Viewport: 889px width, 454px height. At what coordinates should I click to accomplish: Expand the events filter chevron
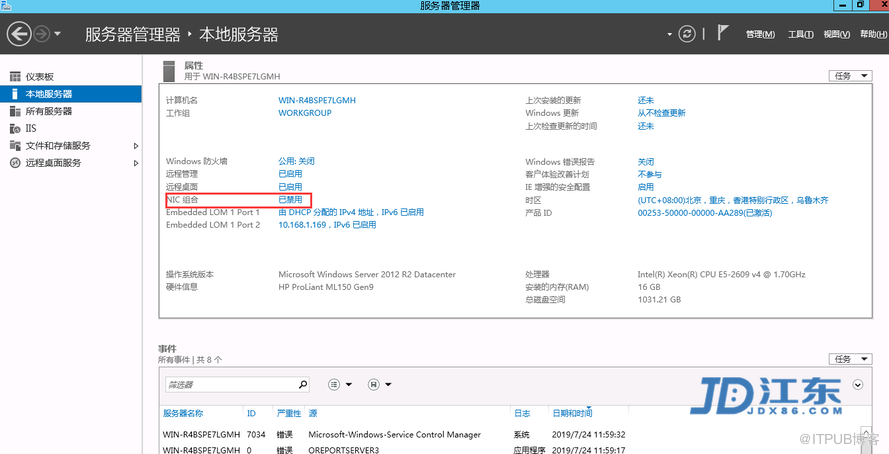[857, 384]
